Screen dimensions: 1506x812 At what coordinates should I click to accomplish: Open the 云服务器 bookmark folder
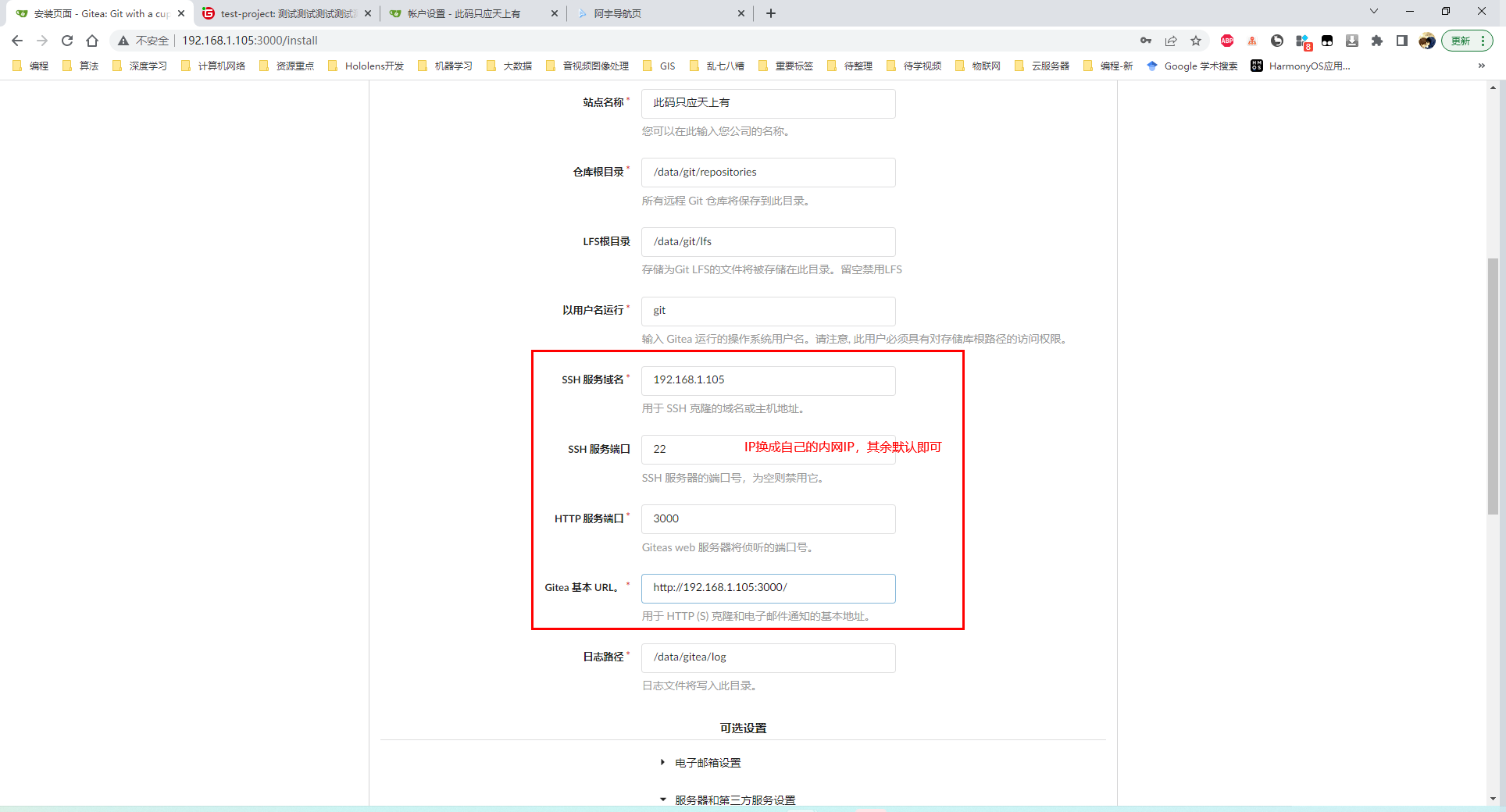point(1042,66)
